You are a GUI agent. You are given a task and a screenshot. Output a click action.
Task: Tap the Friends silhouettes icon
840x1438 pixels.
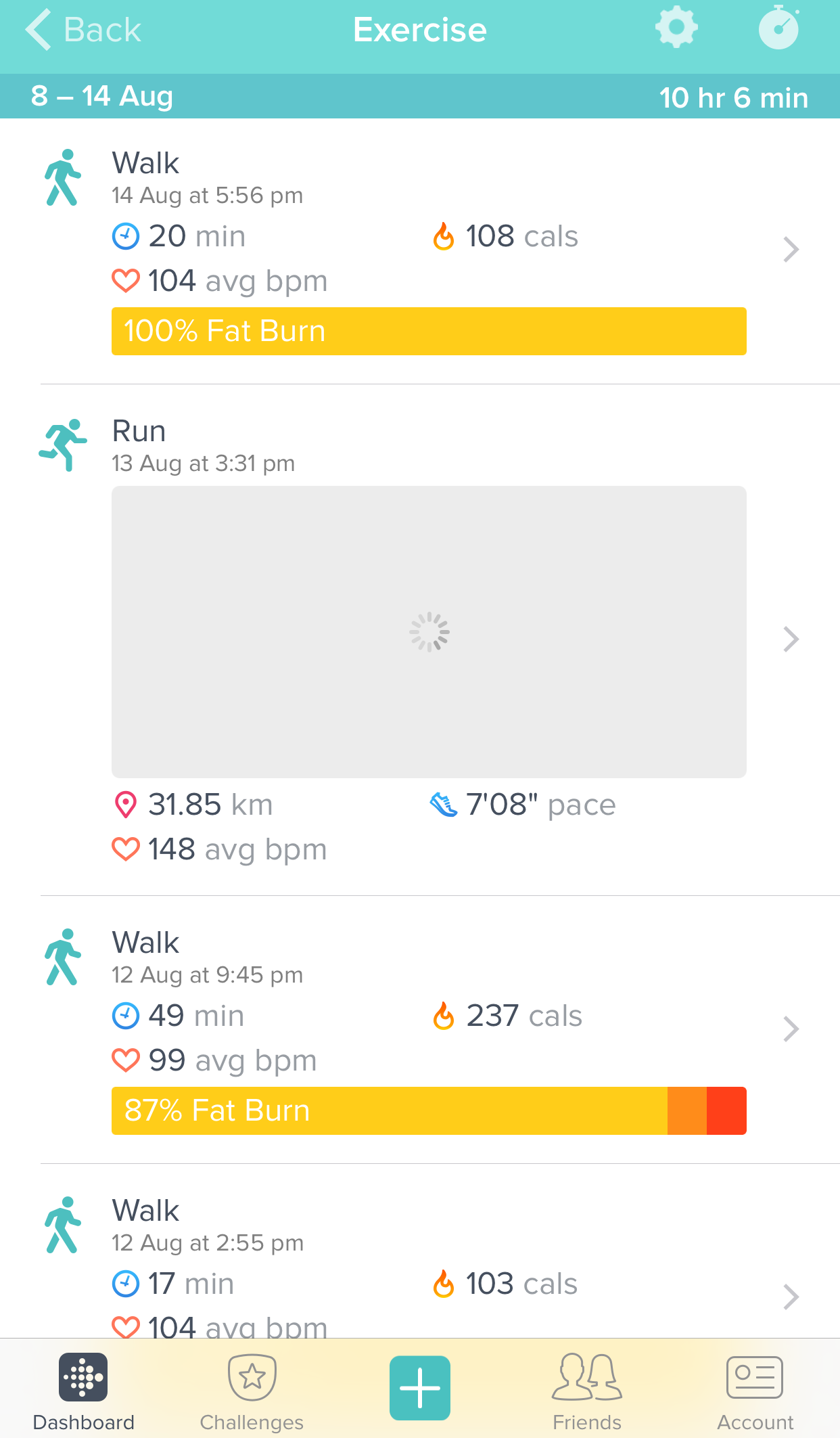pyautogui.click(x=587, y=1376)
